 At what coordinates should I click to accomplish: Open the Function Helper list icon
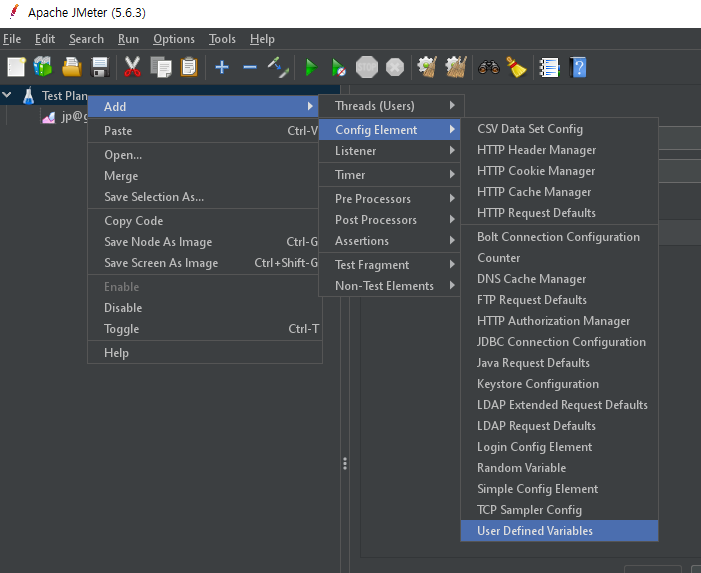click(x=549, y=67)
